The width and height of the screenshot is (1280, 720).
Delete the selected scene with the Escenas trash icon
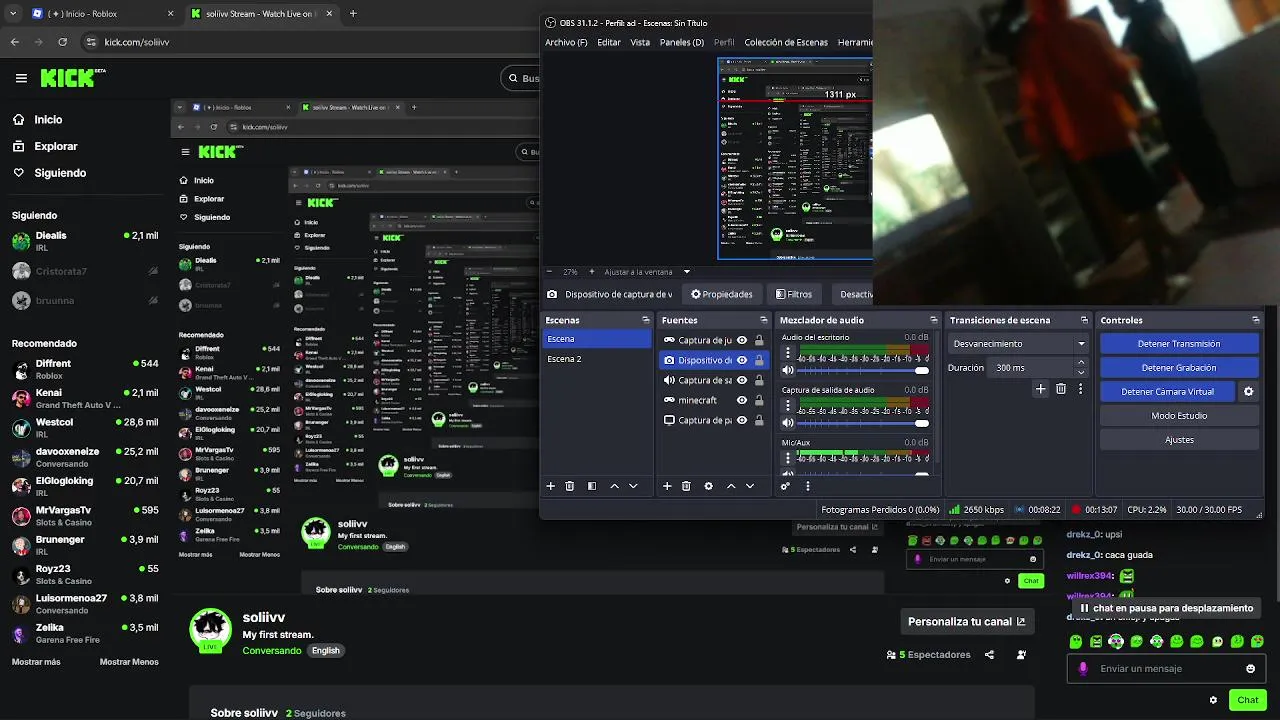(x=570, y=486)
